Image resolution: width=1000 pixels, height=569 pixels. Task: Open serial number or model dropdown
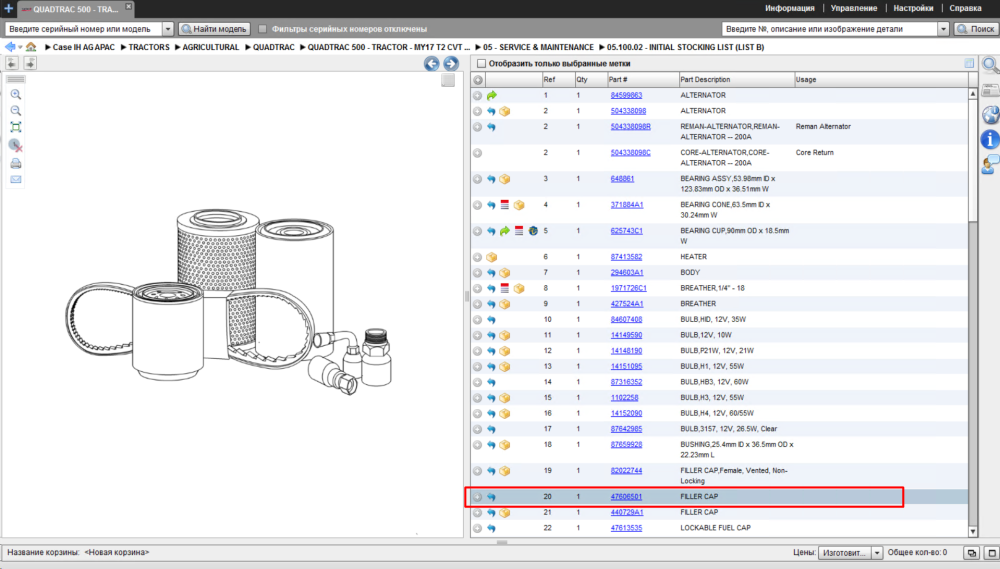click(x=168, y=29)
